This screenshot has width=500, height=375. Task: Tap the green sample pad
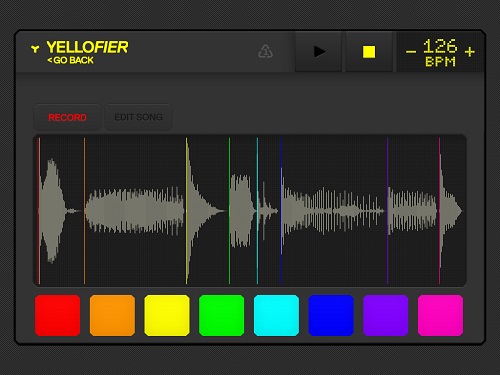tap(222, 315)
